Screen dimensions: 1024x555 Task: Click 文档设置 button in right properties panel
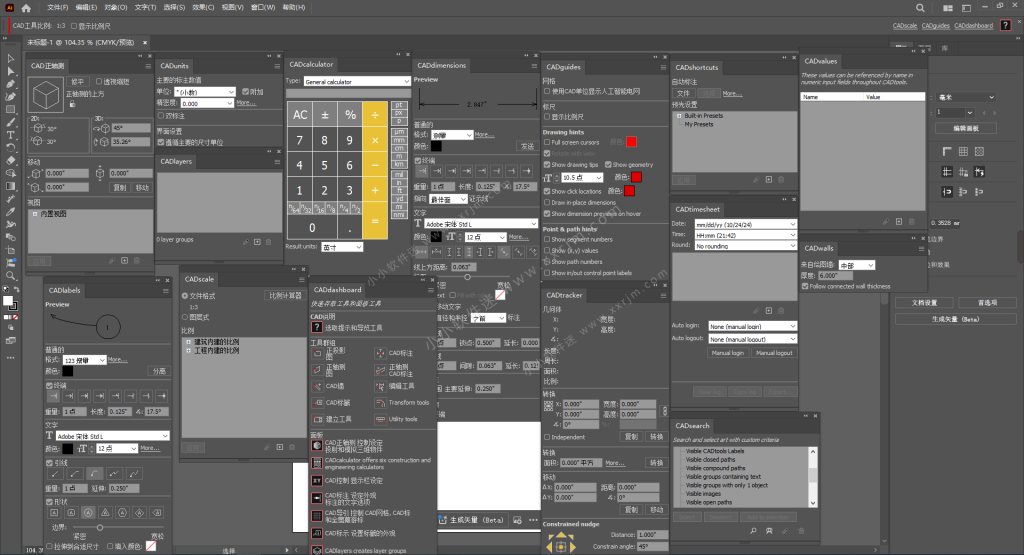pos(924,302)
